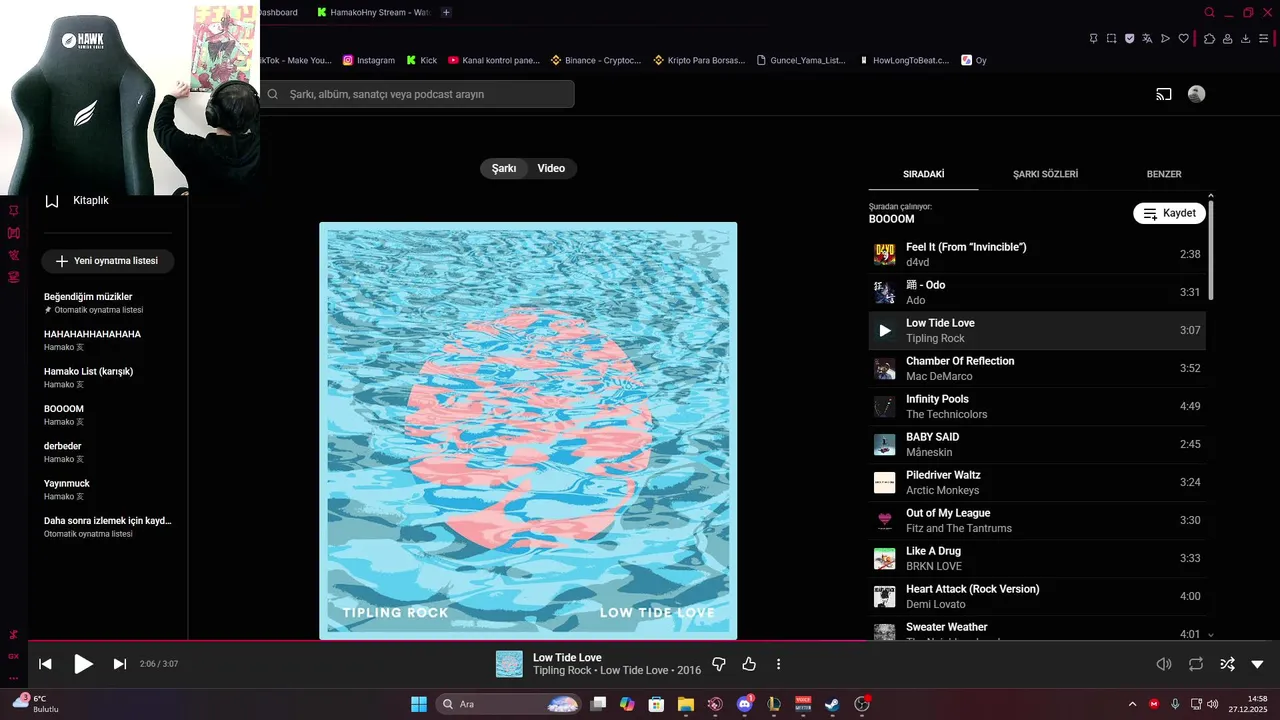Open Windows Start menu
This screenshot has height=720, width=1280.
tap(419, 704)
